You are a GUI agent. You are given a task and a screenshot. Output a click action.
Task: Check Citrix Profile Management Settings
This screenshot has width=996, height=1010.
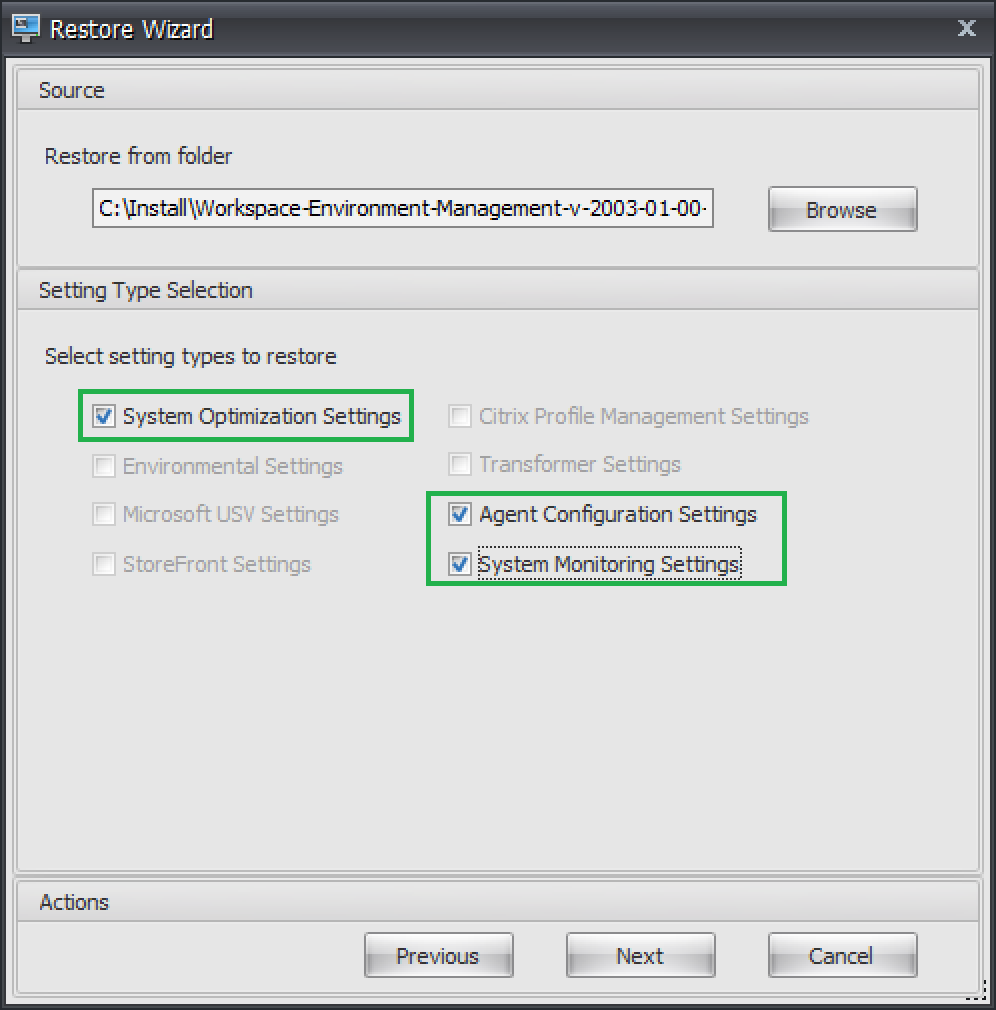tap(460, 416)
